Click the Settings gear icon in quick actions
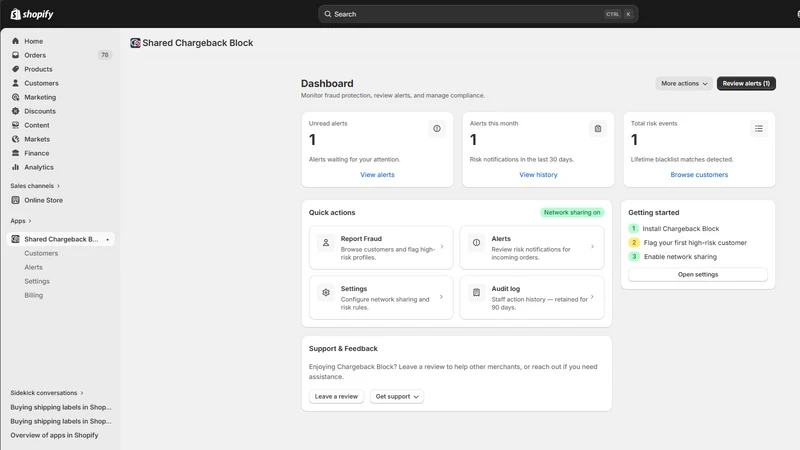800x450 pixels. coord(326,292)
